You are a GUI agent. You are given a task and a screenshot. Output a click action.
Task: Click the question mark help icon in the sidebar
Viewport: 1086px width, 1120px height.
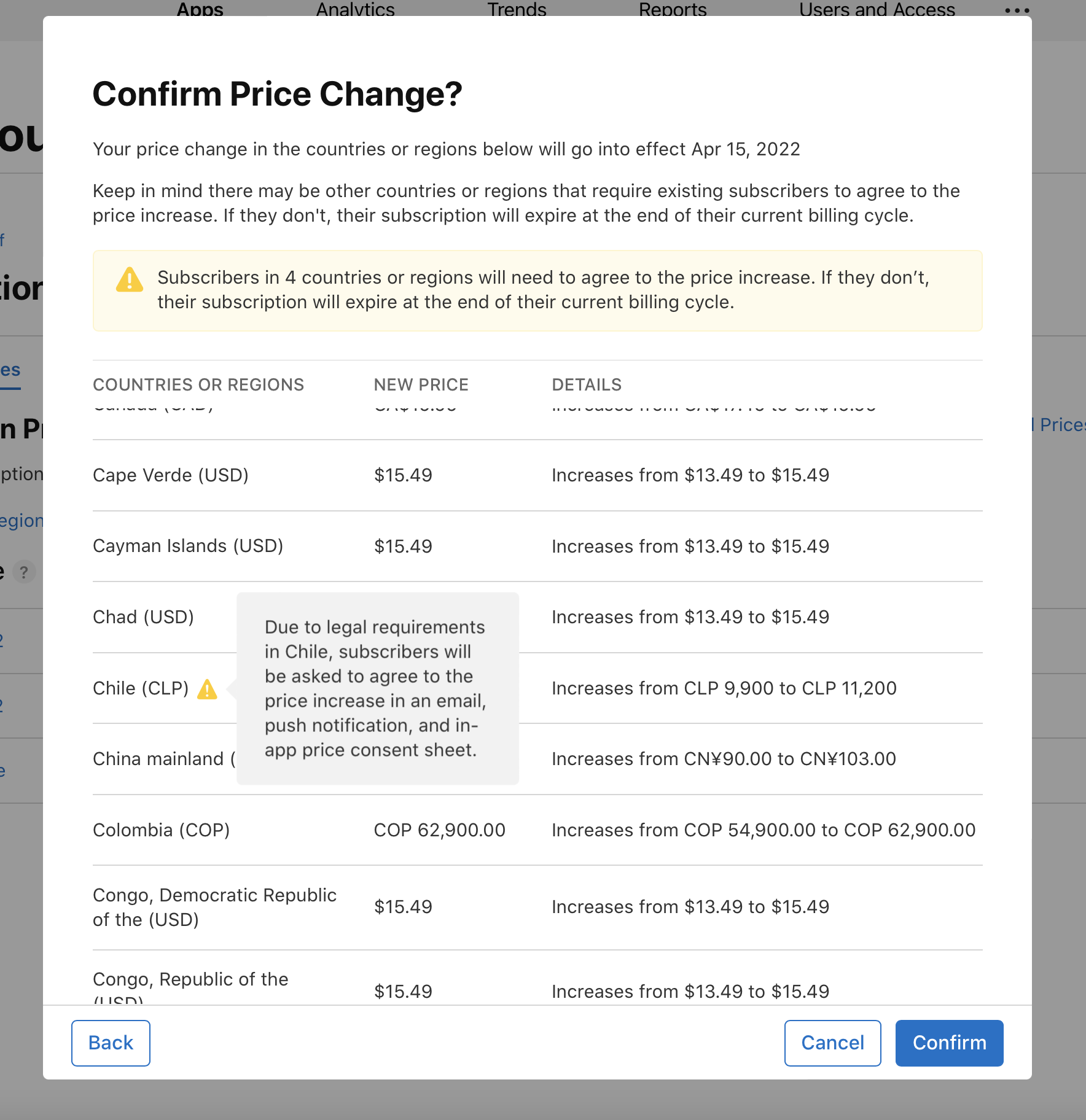pyautogui.click(x=25, y=572)
